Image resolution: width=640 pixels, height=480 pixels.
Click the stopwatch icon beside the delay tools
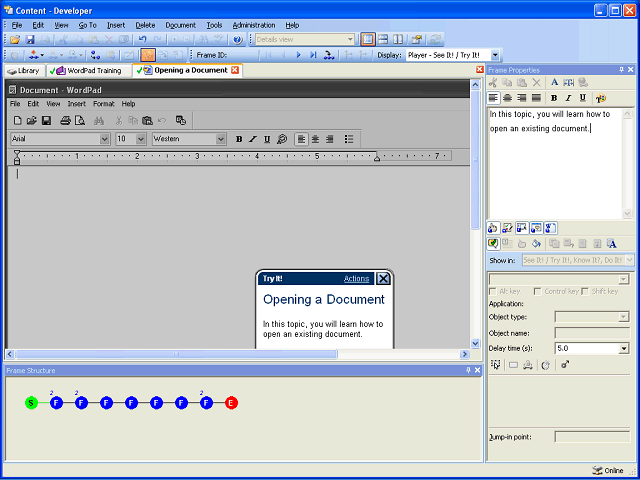coord(545,365)
